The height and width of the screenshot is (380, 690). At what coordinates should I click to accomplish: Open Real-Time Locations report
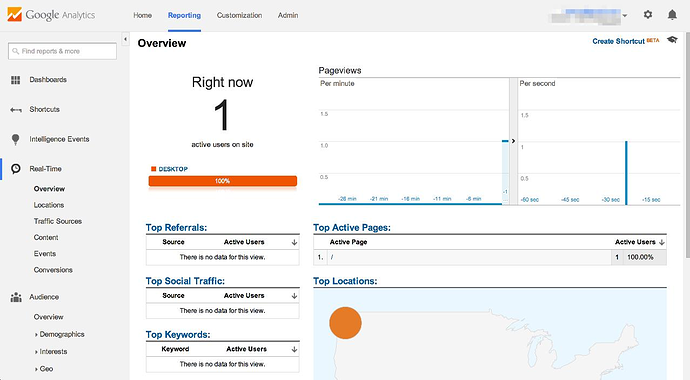click(x=49, y=205)
